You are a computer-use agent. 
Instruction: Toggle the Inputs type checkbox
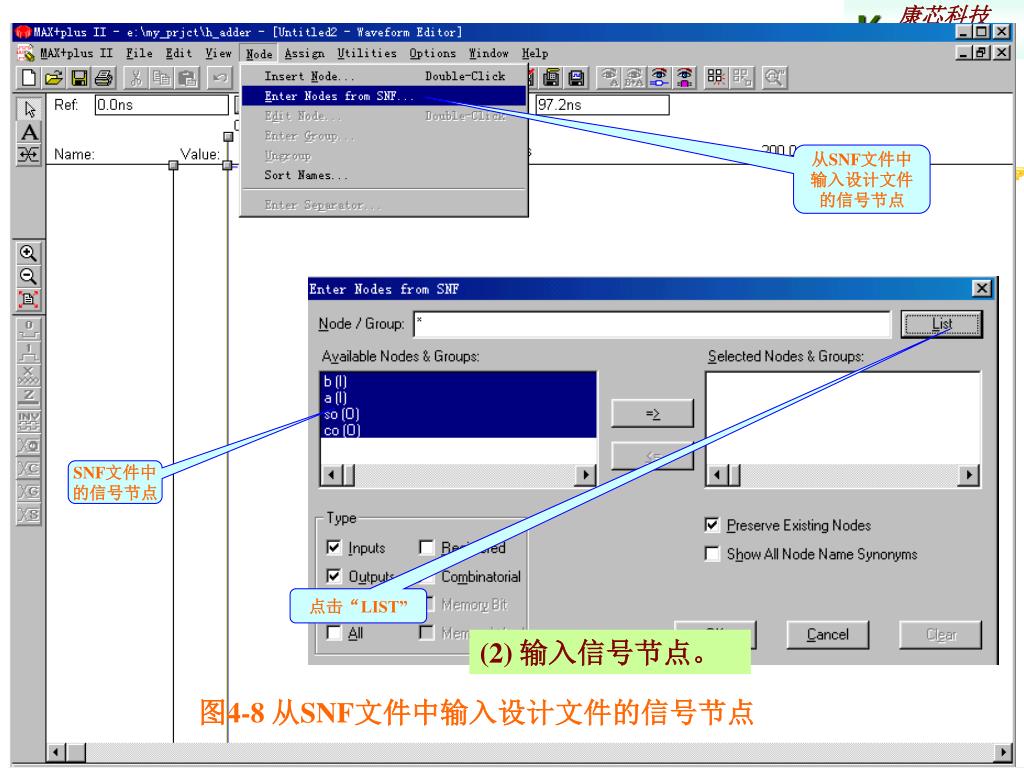[334, 547]
